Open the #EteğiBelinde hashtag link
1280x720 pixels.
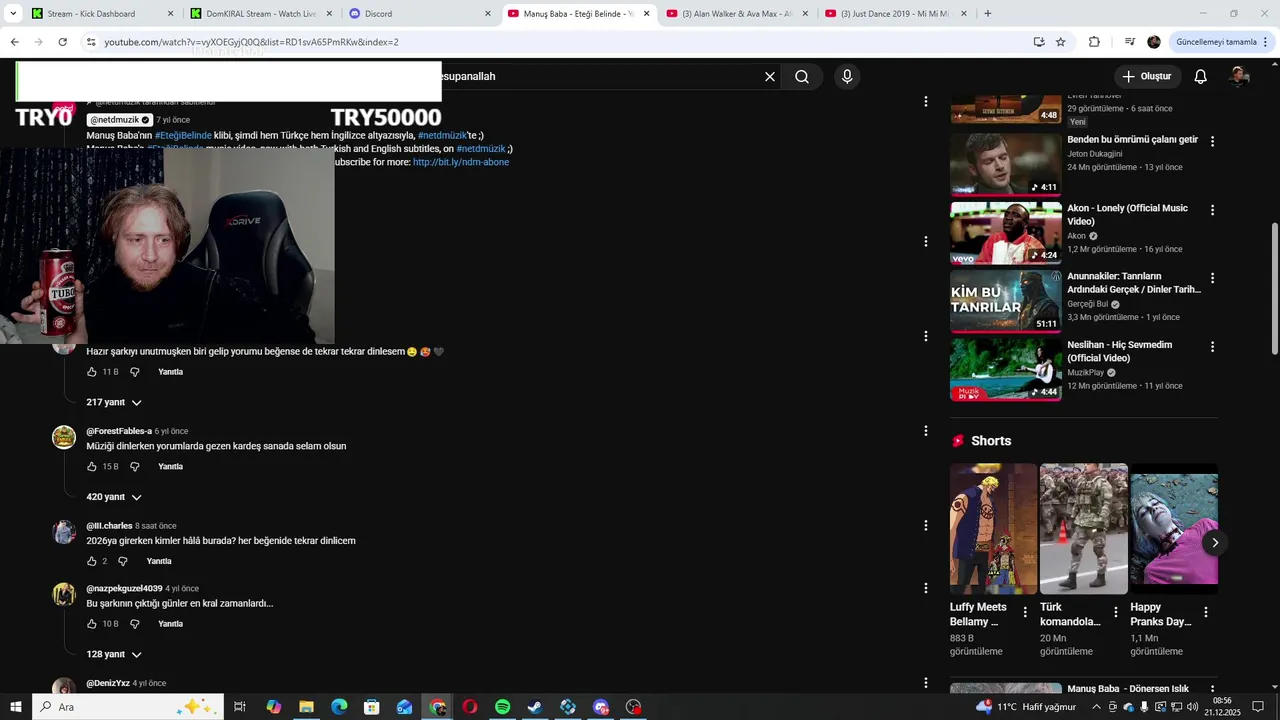(x=183, y=135)
